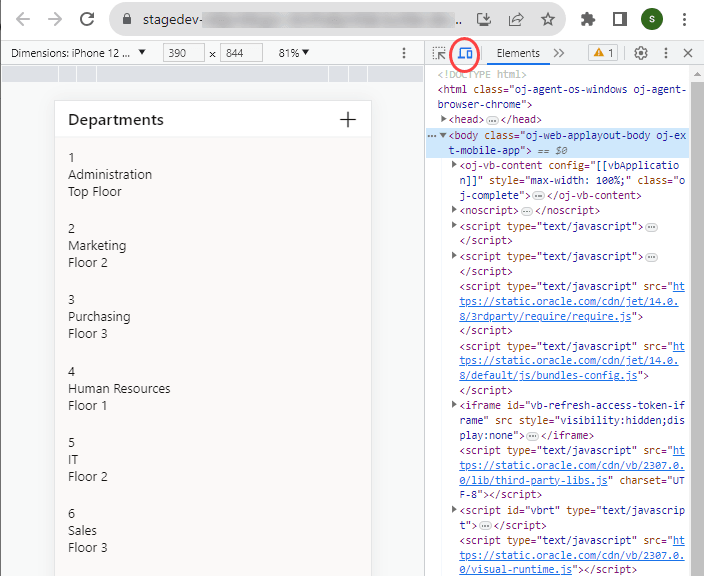Add a new department plus icon

coord(348,119)
